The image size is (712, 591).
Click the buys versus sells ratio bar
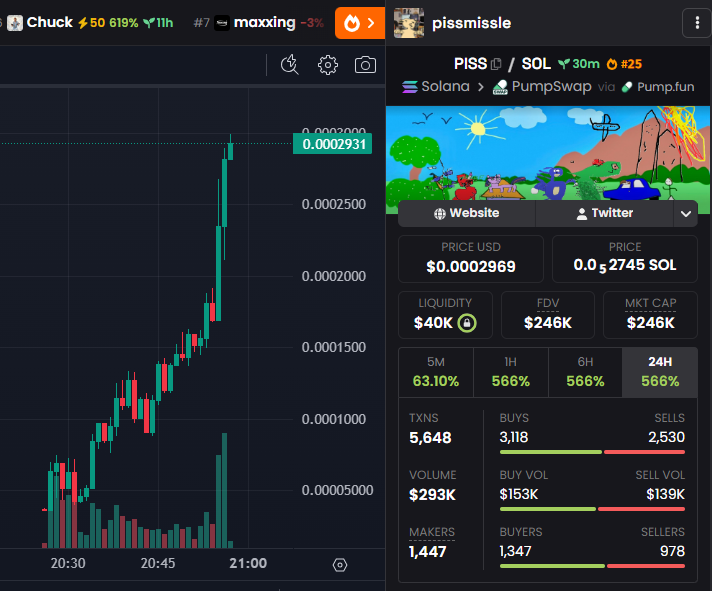pos(592,452)
